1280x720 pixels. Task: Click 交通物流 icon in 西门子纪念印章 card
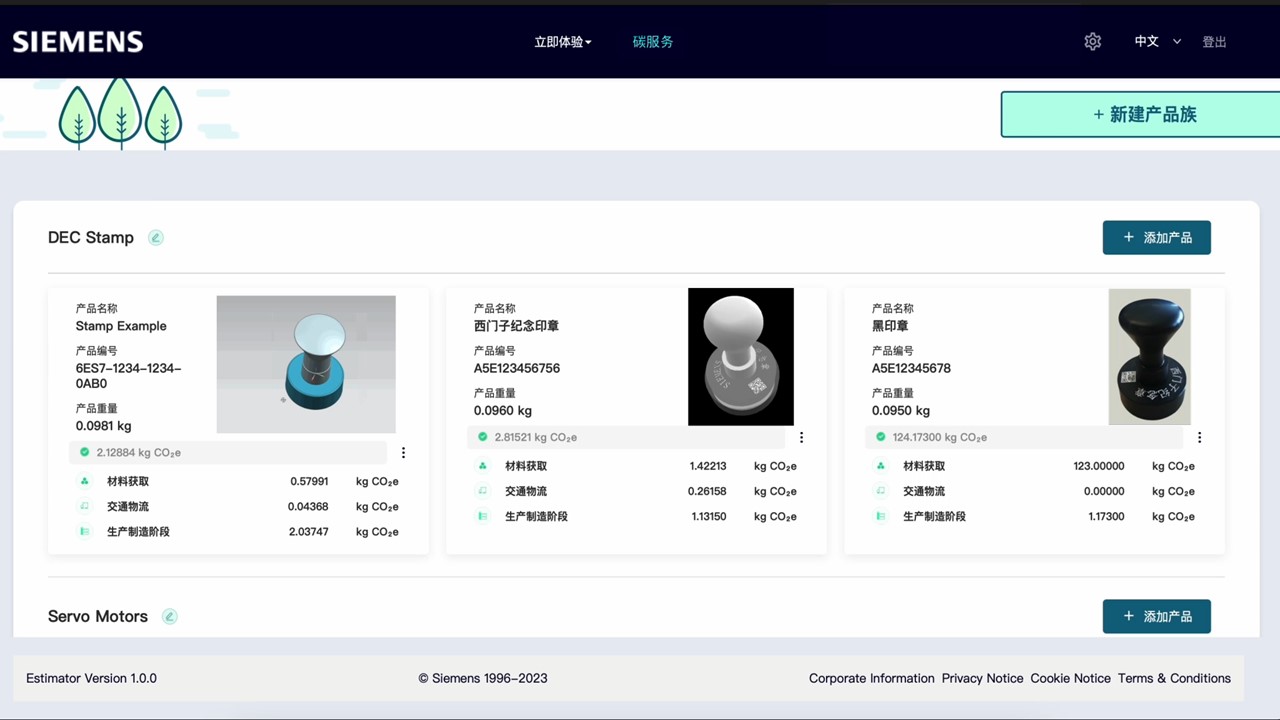pyautogui.click(x=483, y=491)
